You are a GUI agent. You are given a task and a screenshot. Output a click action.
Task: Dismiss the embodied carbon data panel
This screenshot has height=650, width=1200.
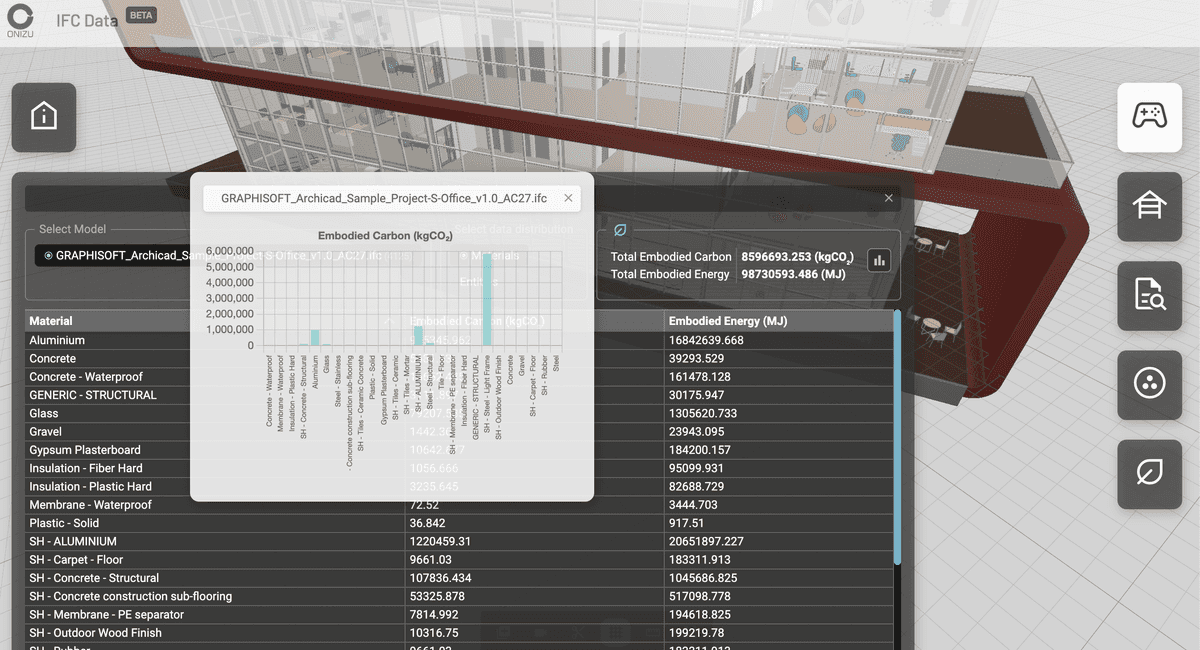coord(888,198)
